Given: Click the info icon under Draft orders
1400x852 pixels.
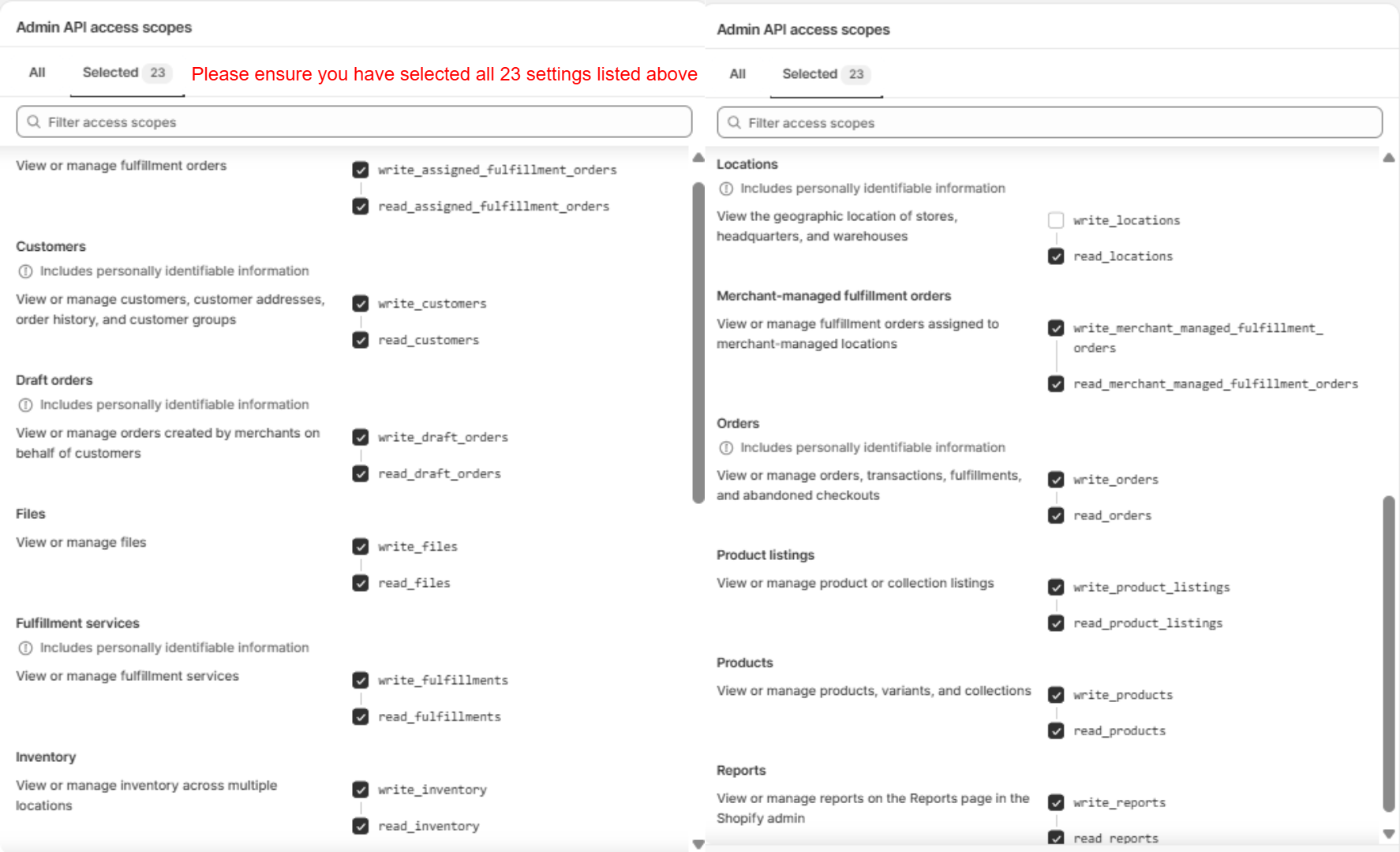Looking at the screenshot, I should 25,405.
